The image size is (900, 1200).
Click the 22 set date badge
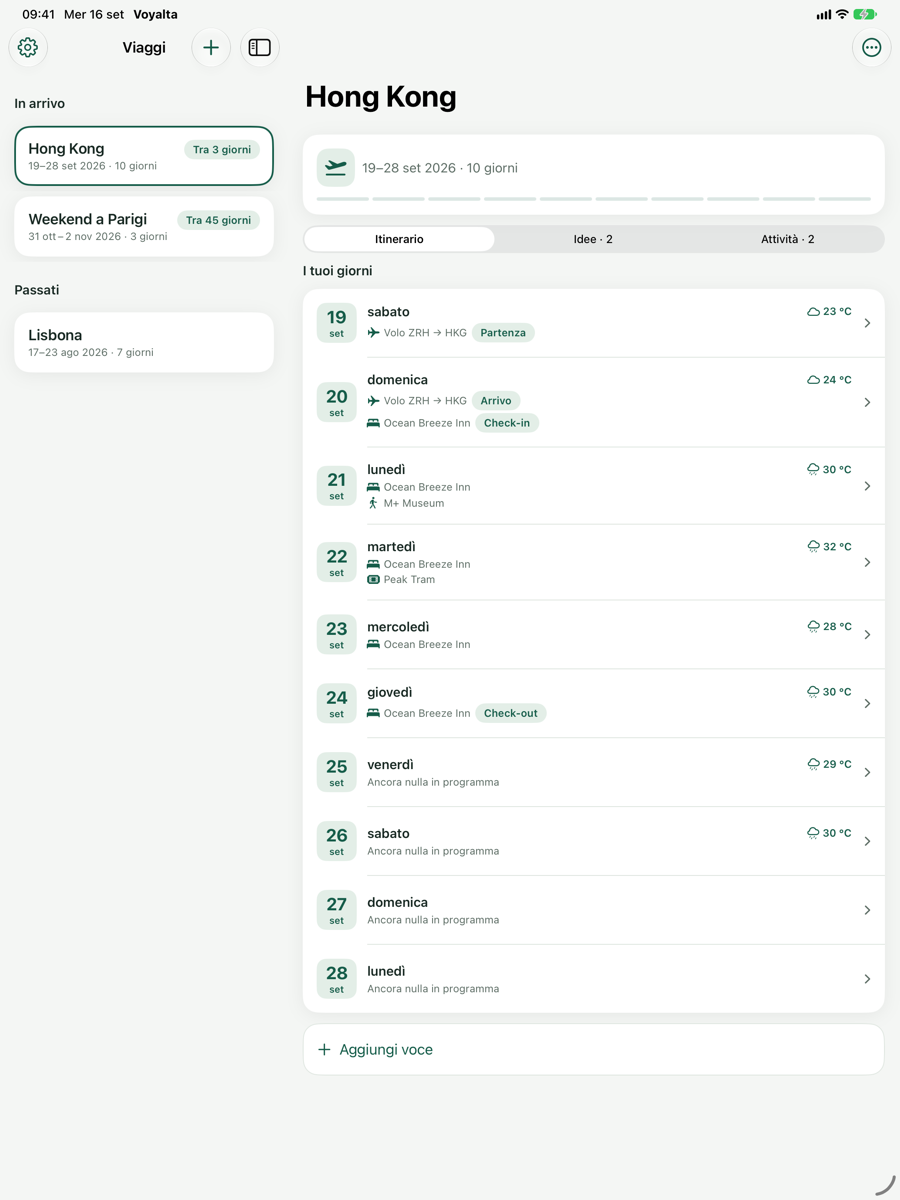tap(336, 562)
